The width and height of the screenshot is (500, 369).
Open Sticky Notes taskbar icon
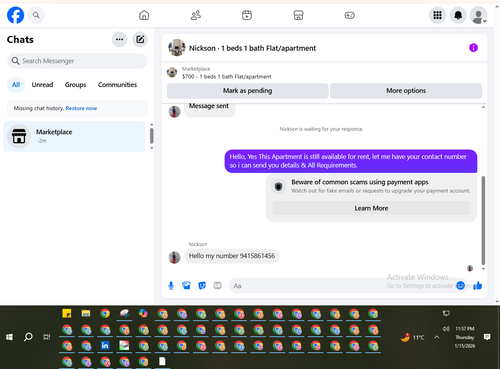click(67, 313)
